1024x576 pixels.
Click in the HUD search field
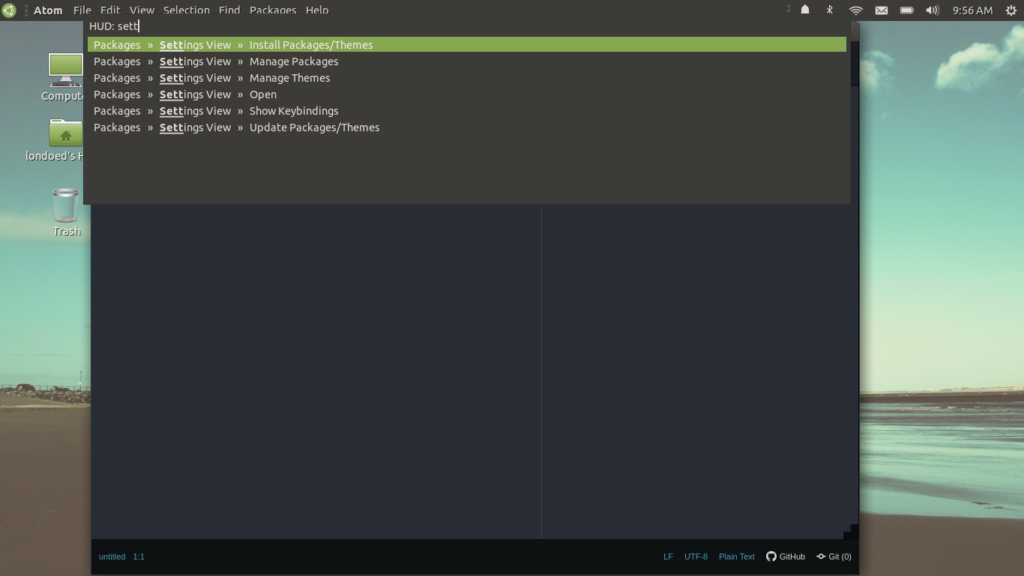click(x=467, y=26)
